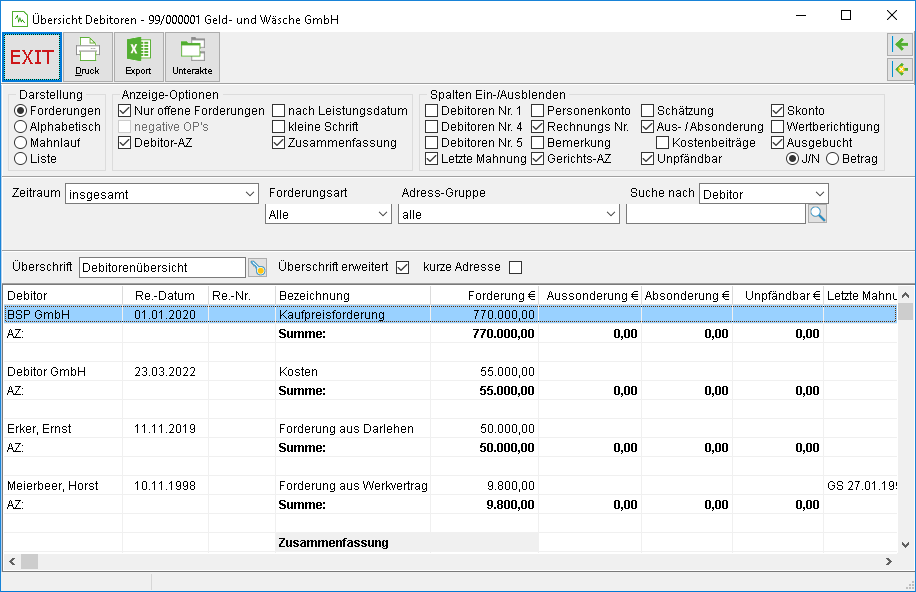Image resolution: width=916 pixels, height=592 pixels.
Task: Toggle Nur offene Forderungen checkbox
Action: 124,110
